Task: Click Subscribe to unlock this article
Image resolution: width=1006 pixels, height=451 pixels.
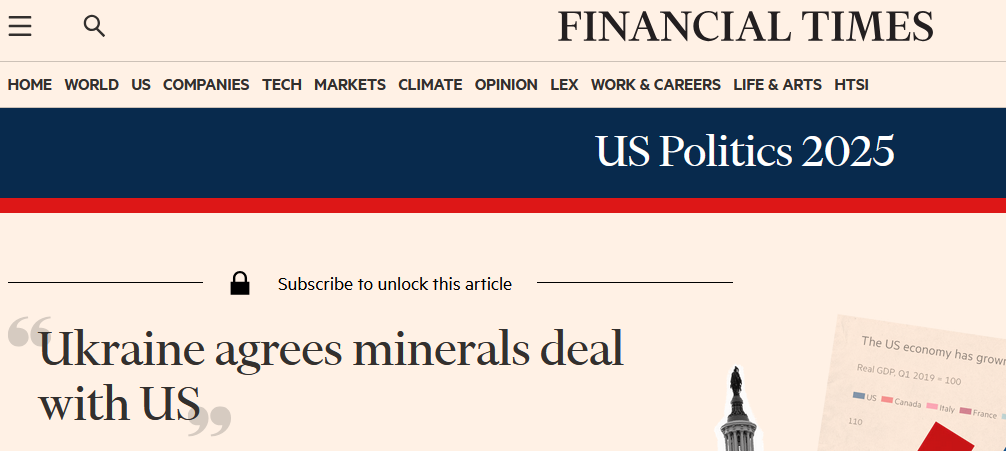Action: pos(395,284)
